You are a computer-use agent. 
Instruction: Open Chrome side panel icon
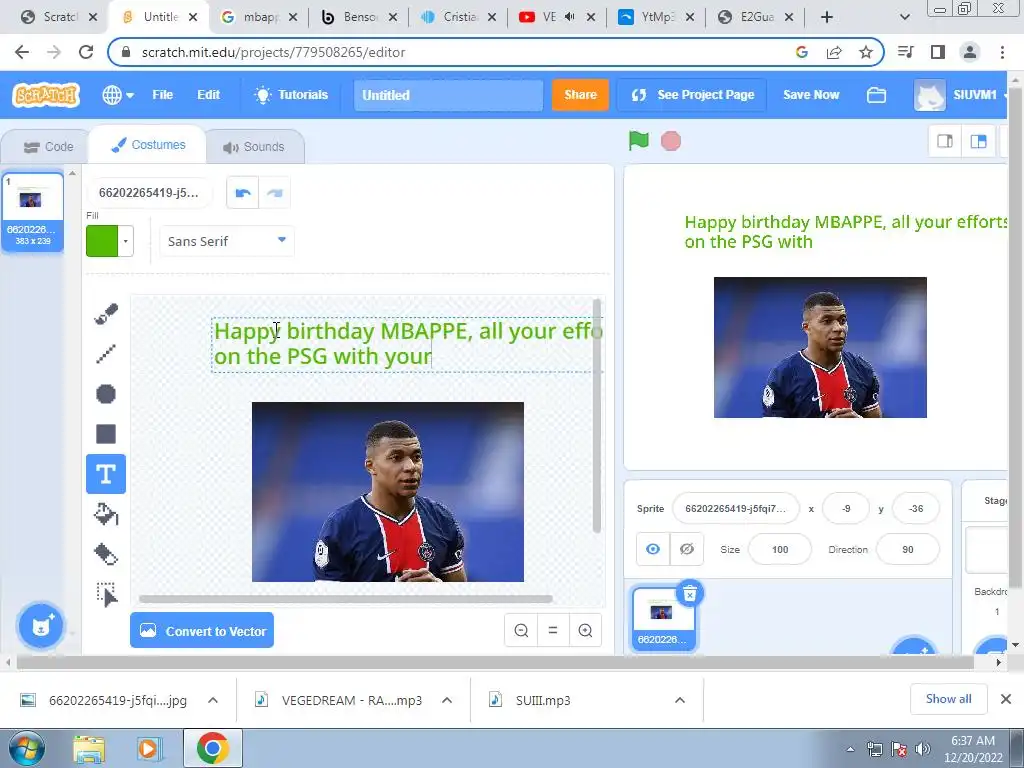tap(938, 52)
